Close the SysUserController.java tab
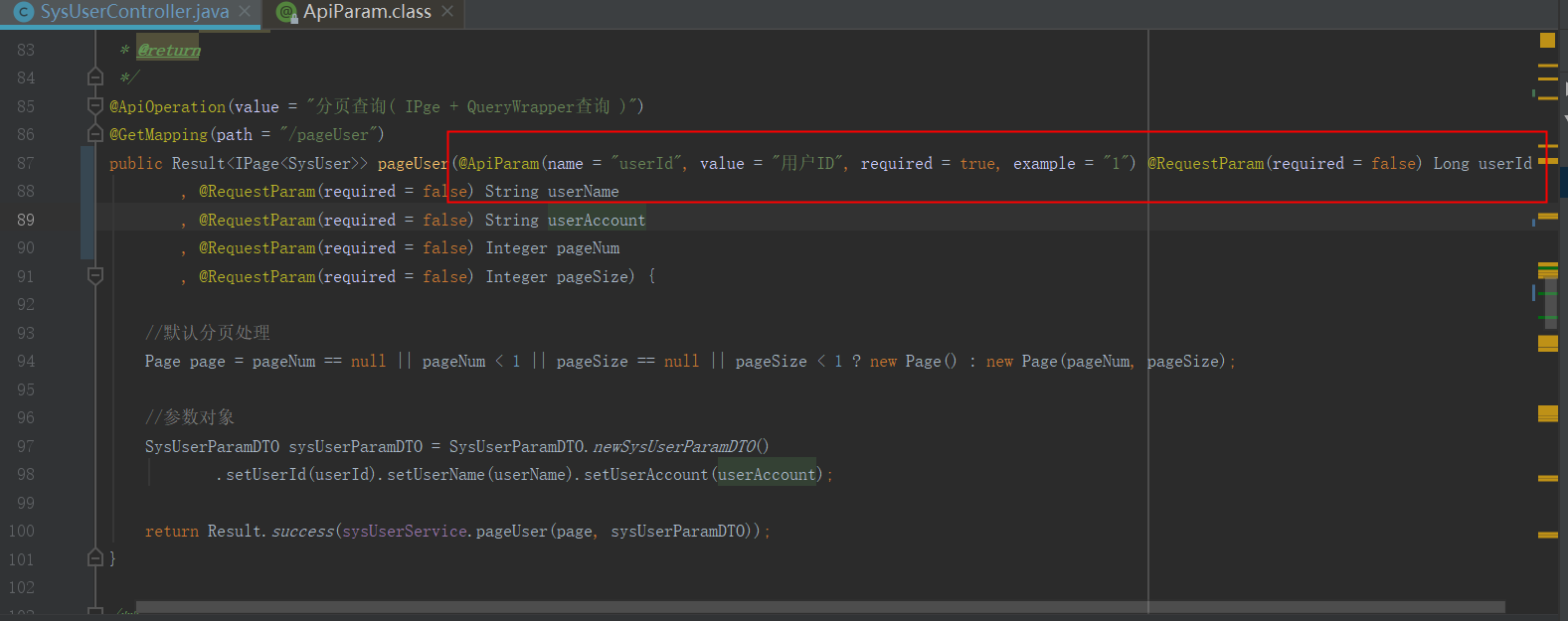1568x621 pixels. point(246,12)
